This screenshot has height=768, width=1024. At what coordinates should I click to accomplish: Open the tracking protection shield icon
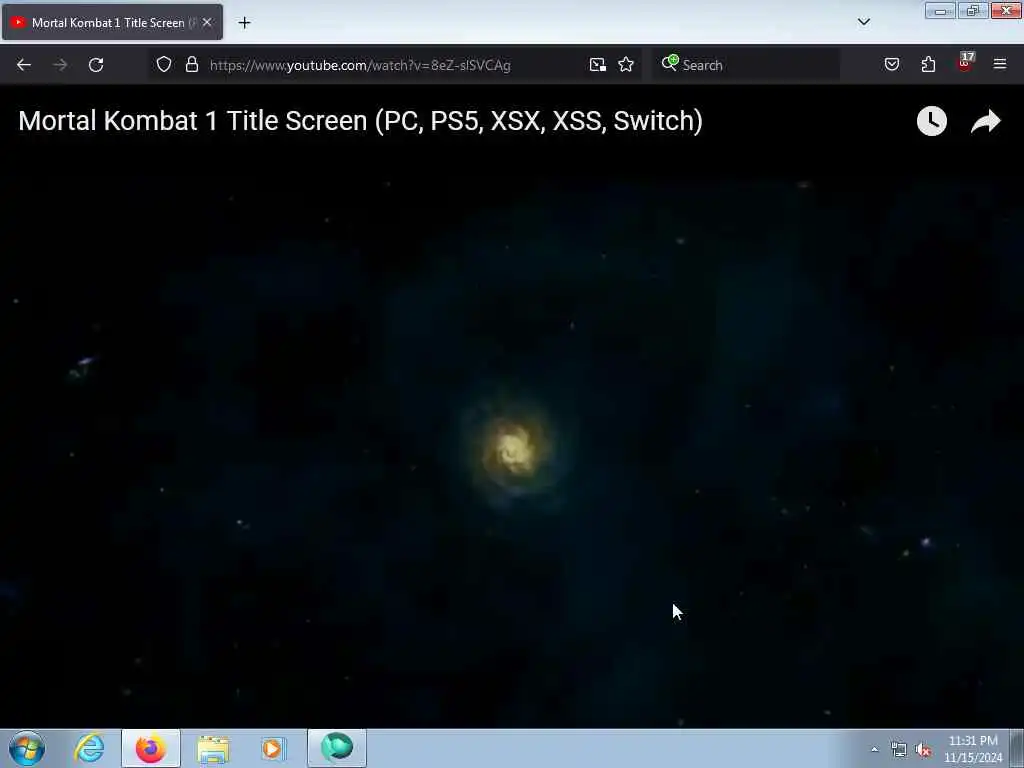pos(164,64)
